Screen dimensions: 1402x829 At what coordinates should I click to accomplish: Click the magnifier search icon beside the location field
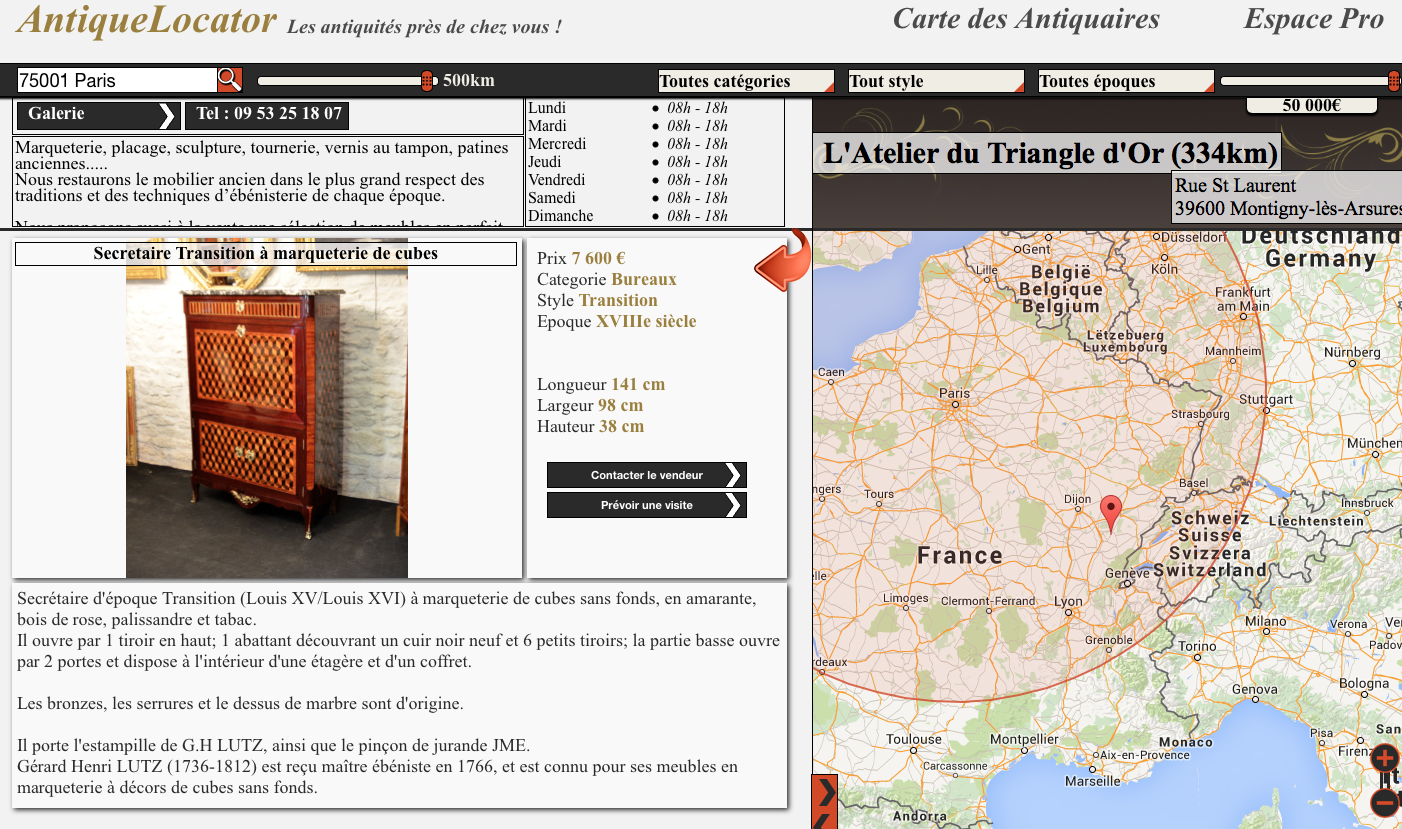click(229, 80)
